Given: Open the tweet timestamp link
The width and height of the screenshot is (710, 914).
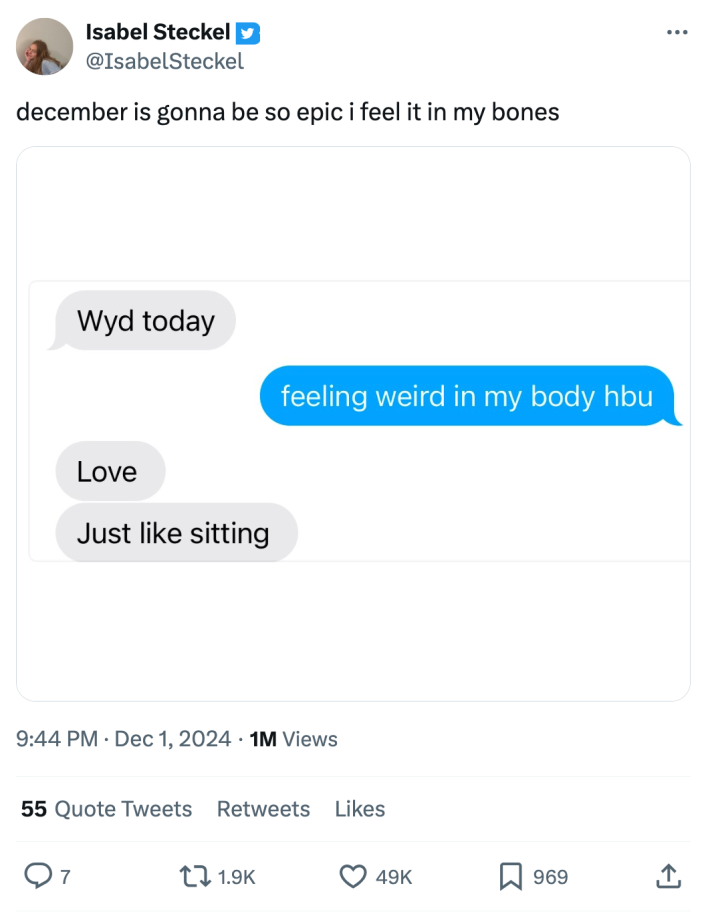Looking at the screenshot, I should point(100,740).
